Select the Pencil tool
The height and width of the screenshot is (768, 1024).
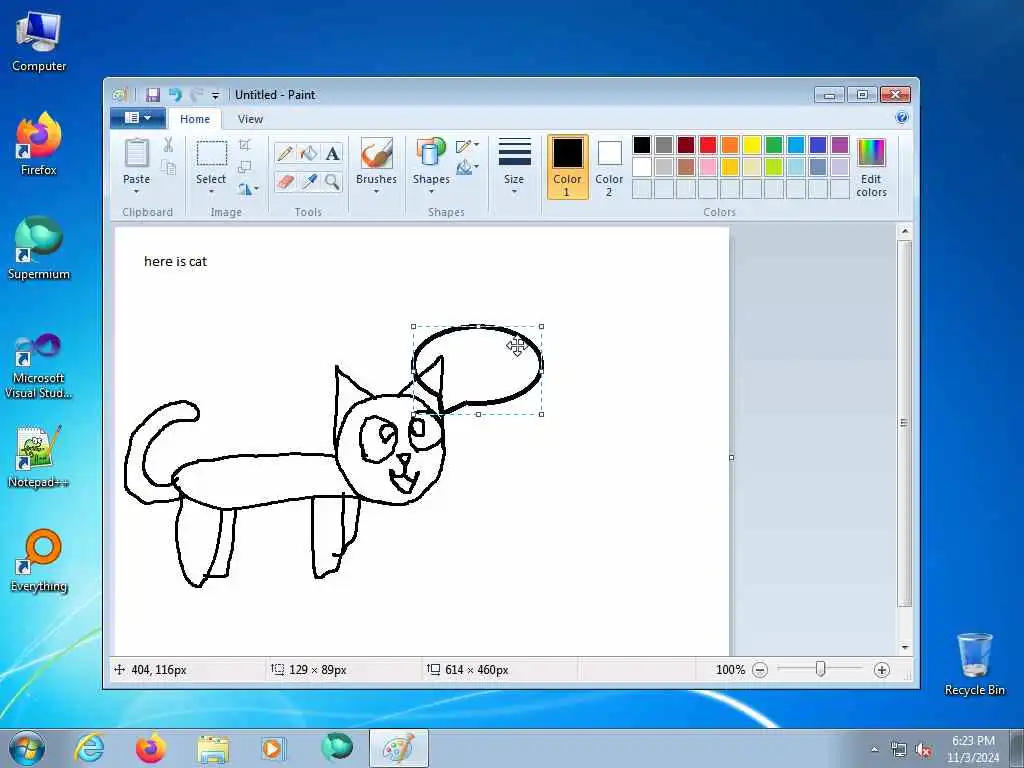[x=285, y=153]
